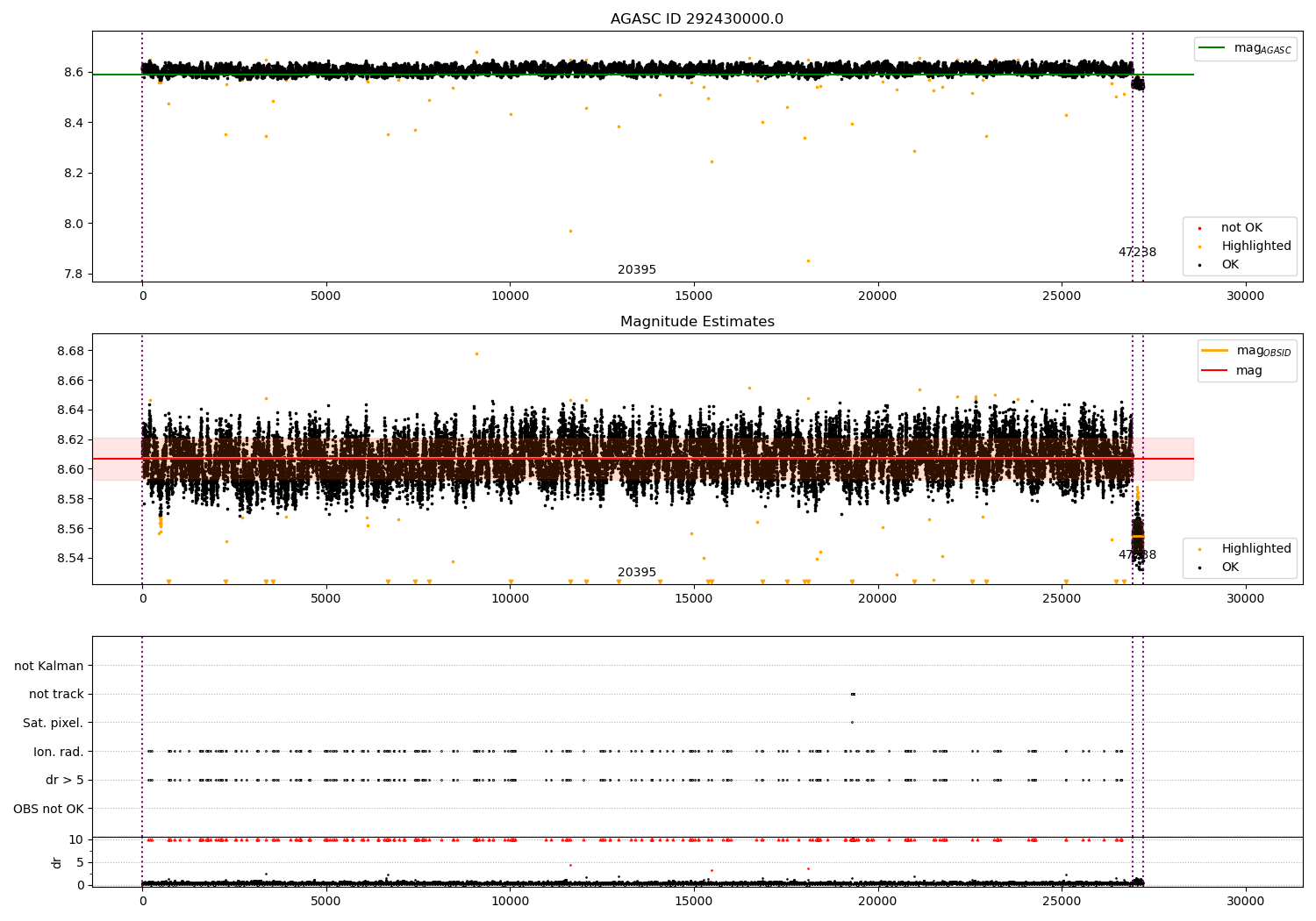Click the 'Magnitude Estimates' title
The image size is (1316, 921).
click(x=697, y=322)
